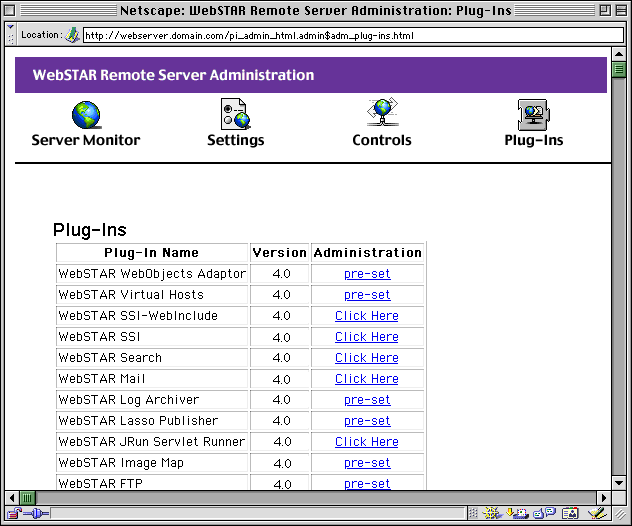Click the window resize grip corner
632x526 pixels.
[x=620, y=514]
